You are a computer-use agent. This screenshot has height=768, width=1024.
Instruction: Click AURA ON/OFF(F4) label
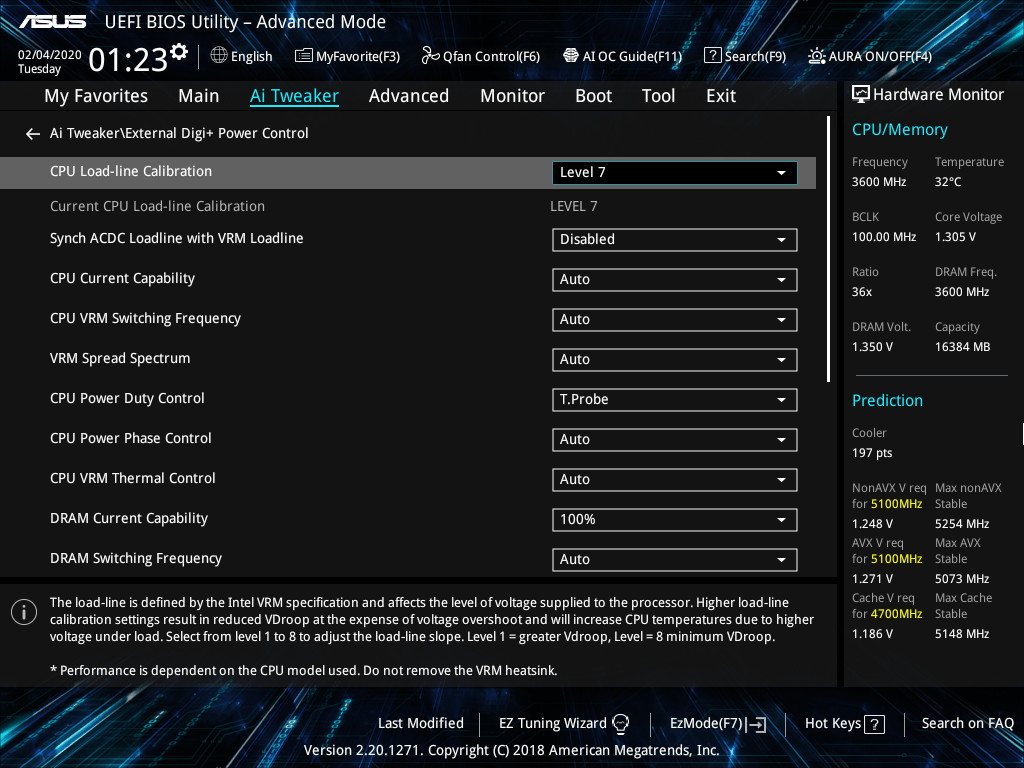coord(880,56)
